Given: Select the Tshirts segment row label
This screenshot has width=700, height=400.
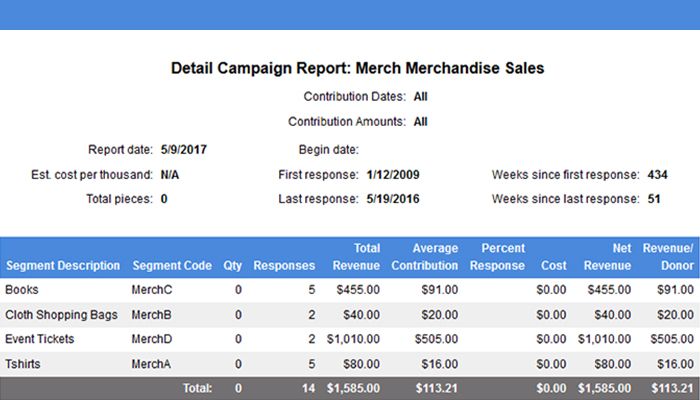Looking at the screenshot, I should tap(23, 364).
